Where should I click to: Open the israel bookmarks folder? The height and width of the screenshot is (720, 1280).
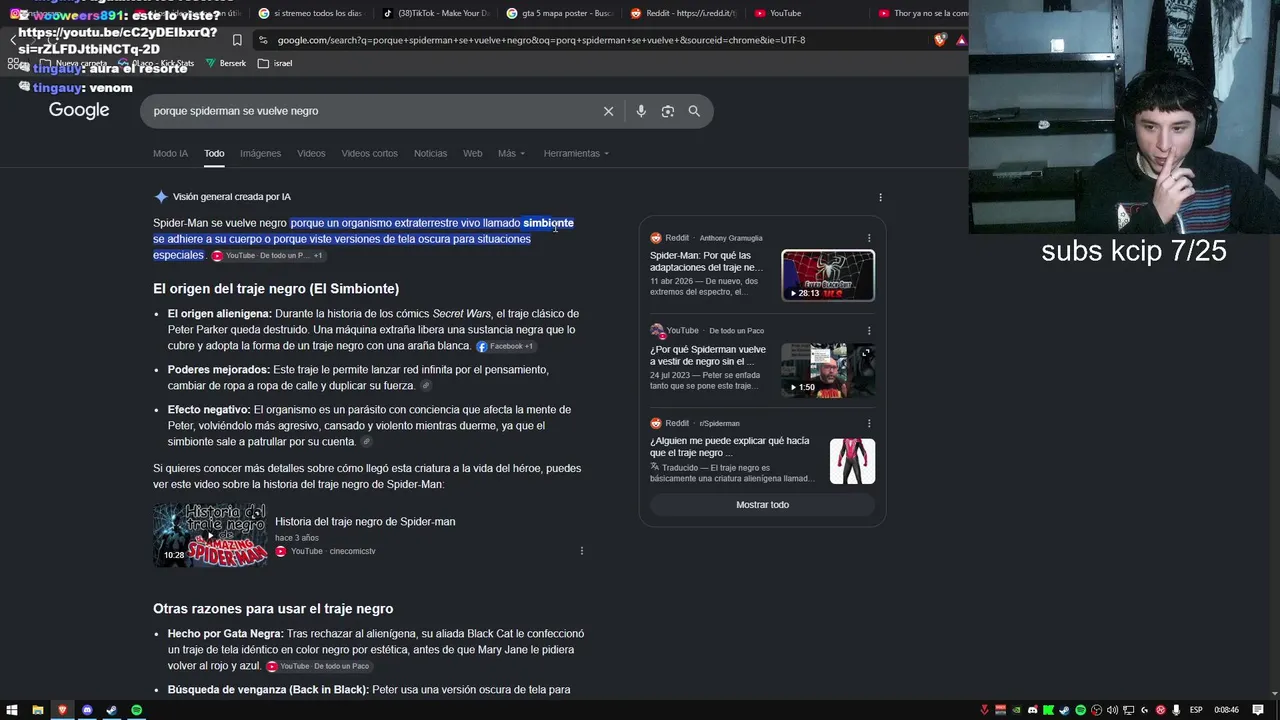275,63
